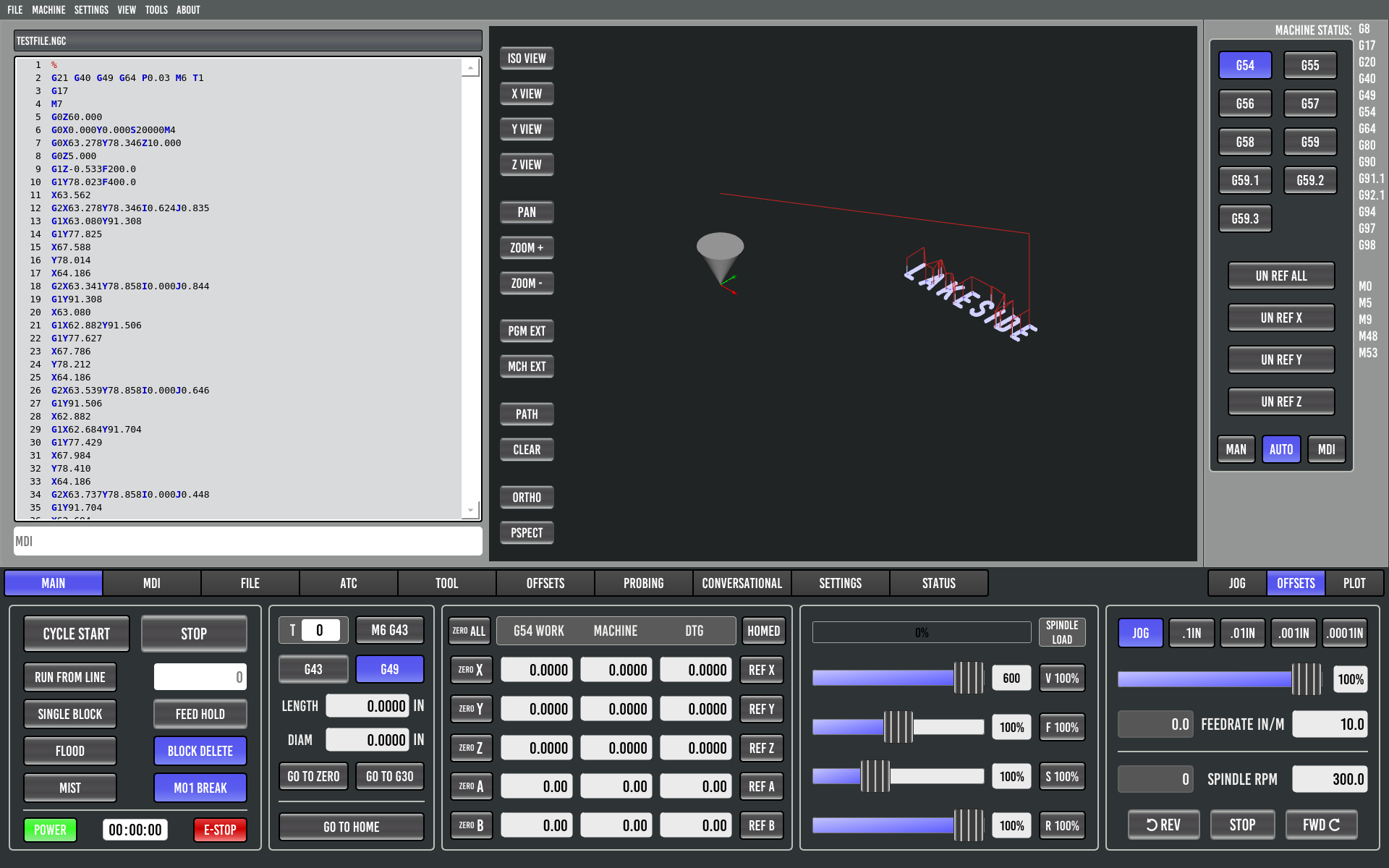Open the FILE menu

(15, 10)
